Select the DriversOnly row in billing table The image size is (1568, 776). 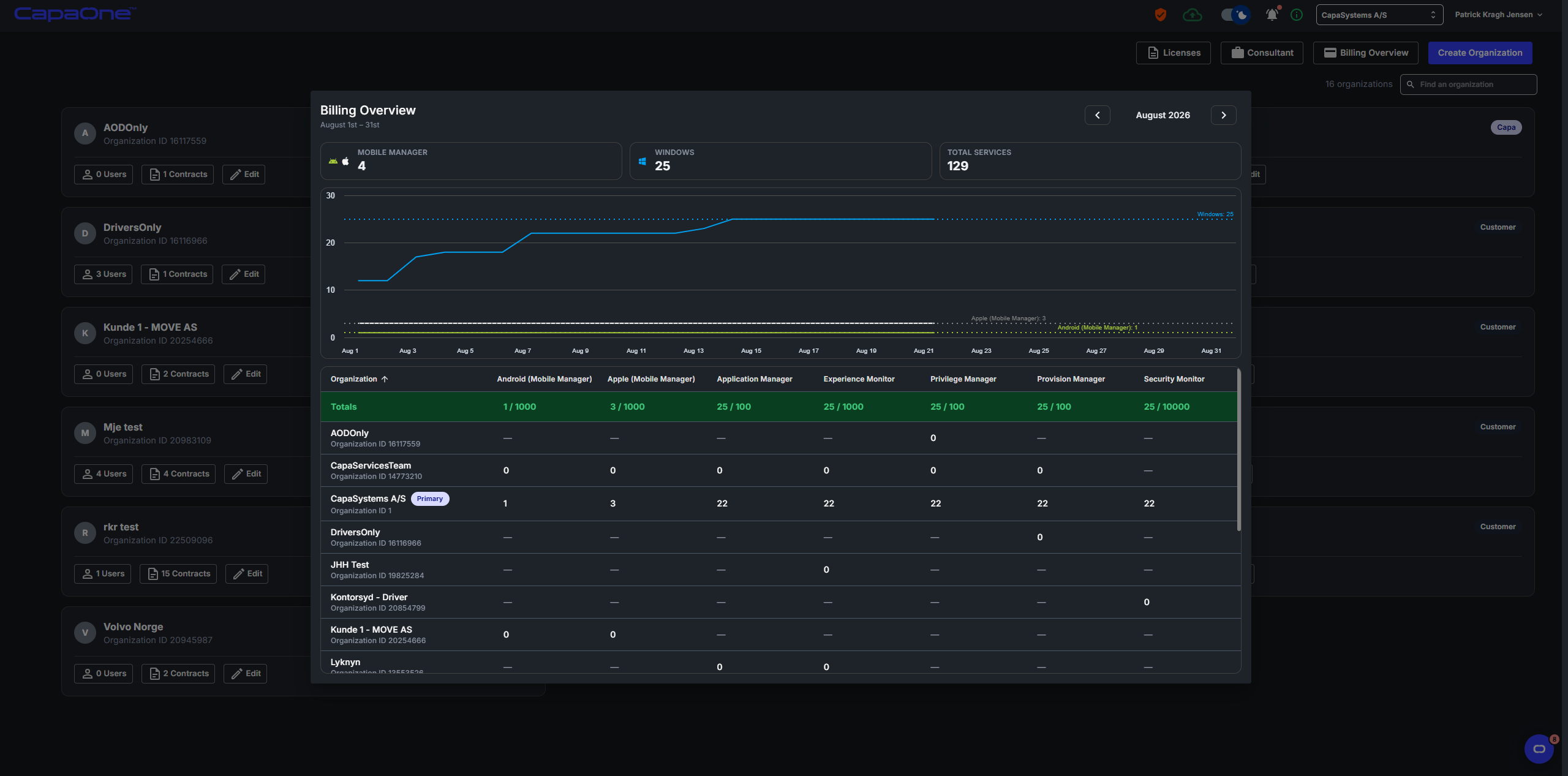point(778,537)
